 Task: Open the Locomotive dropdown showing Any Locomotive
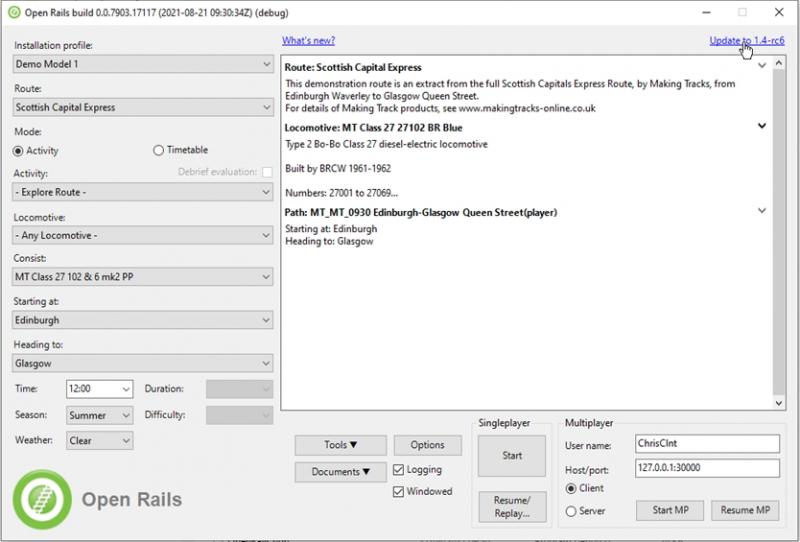coord(143,235)
